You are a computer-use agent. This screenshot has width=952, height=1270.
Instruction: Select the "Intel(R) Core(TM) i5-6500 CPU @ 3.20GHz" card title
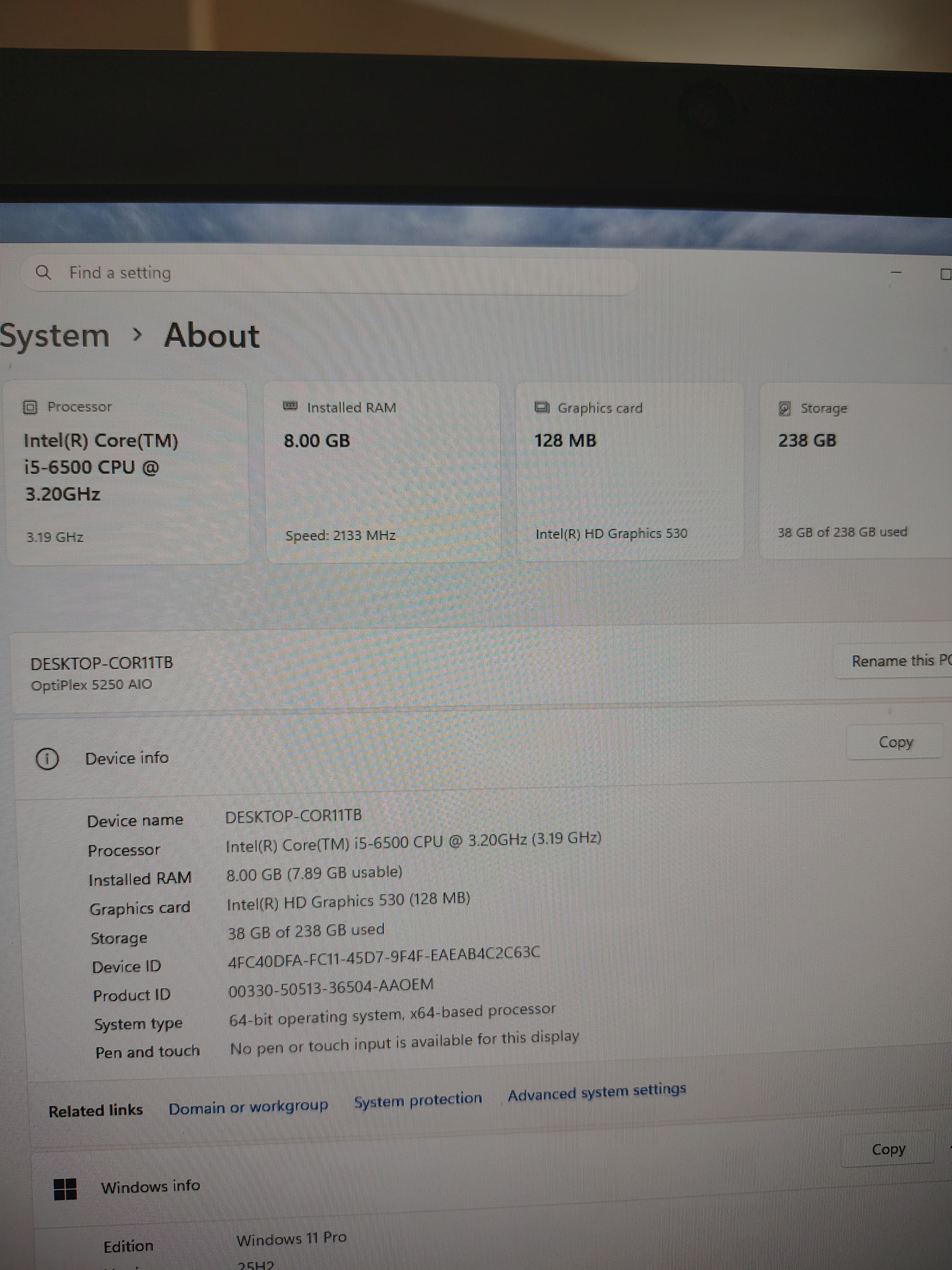tap(101, 467)
